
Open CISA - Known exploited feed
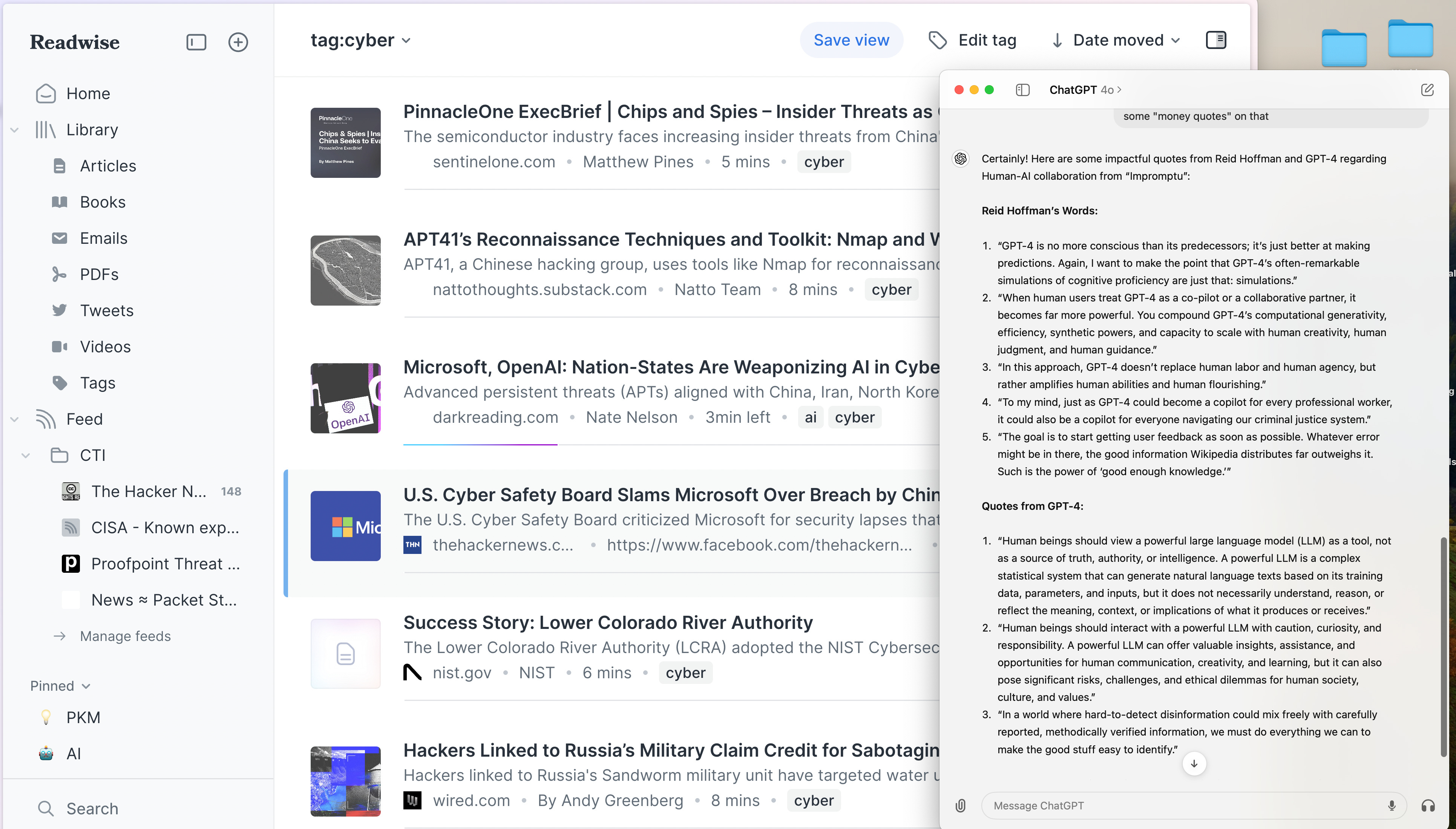click(x=165, y=528)
